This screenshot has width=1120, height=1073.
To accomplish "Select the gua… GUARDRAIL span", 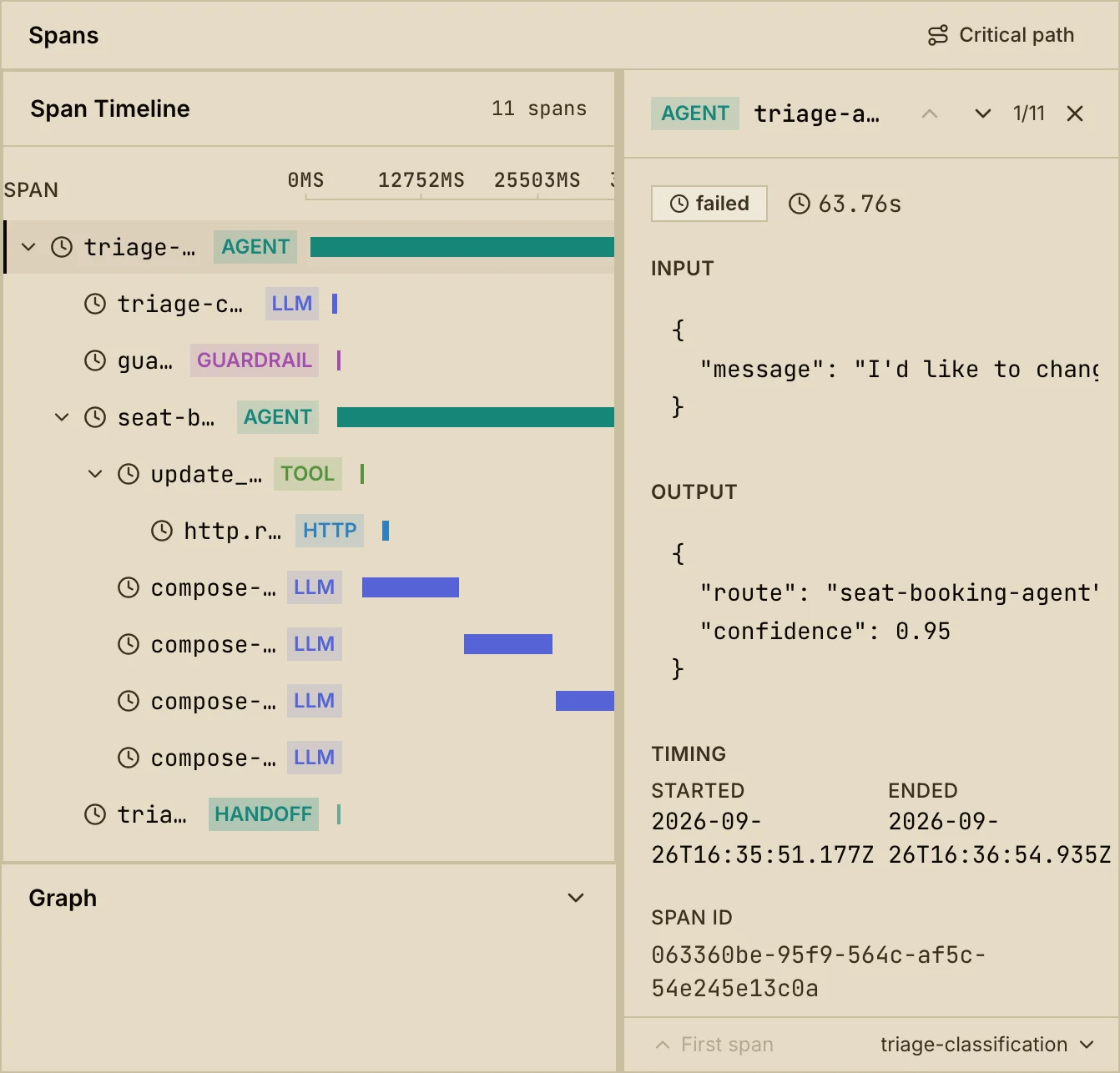I will (x=309, y=360).
